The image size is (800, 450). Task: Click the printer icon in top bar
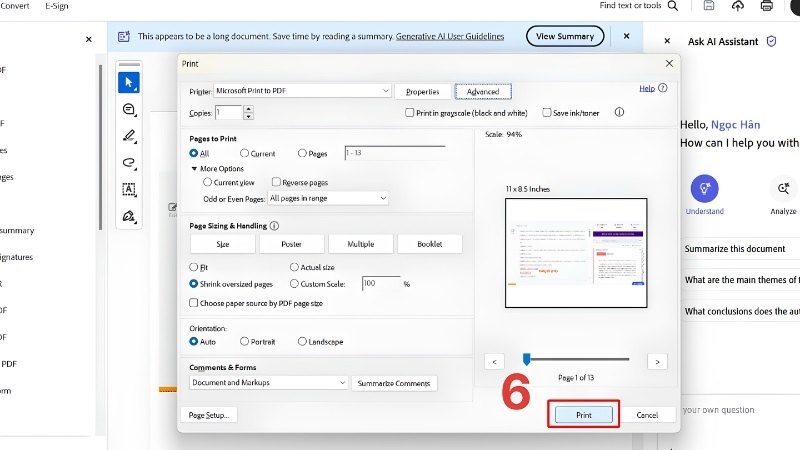[x=766, y=6]
